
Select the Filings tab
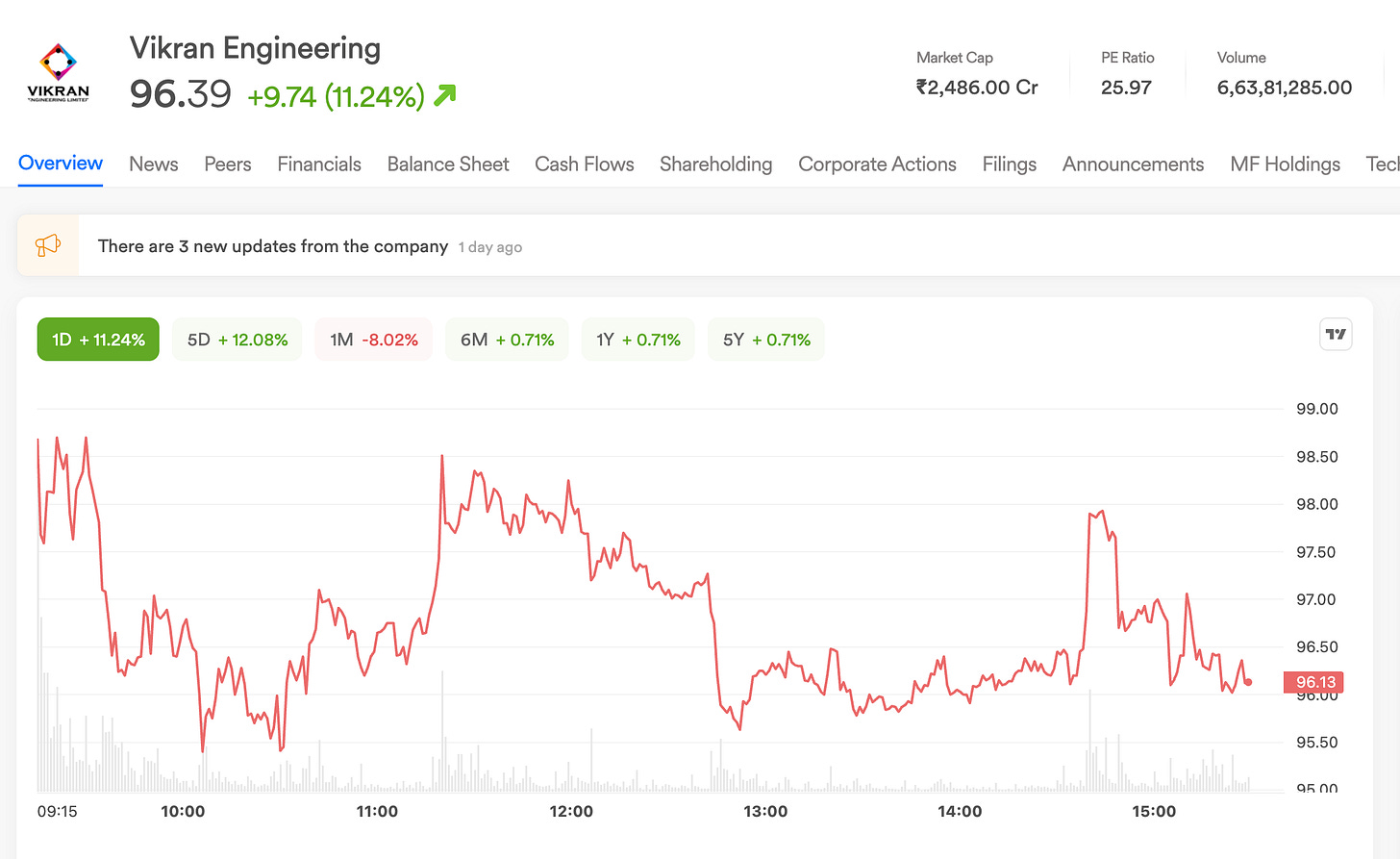point(1010,164)
